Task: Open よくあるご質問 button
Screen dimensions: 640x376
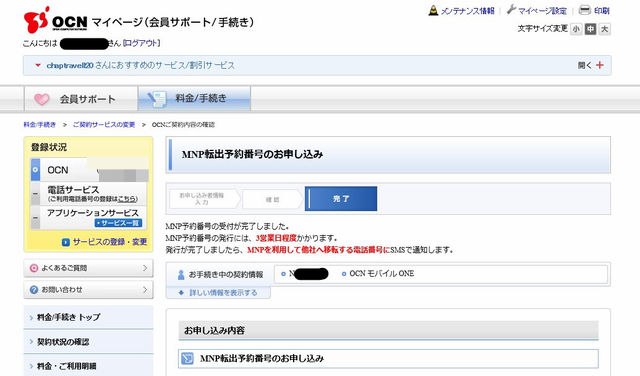Action: coord(89,268)
